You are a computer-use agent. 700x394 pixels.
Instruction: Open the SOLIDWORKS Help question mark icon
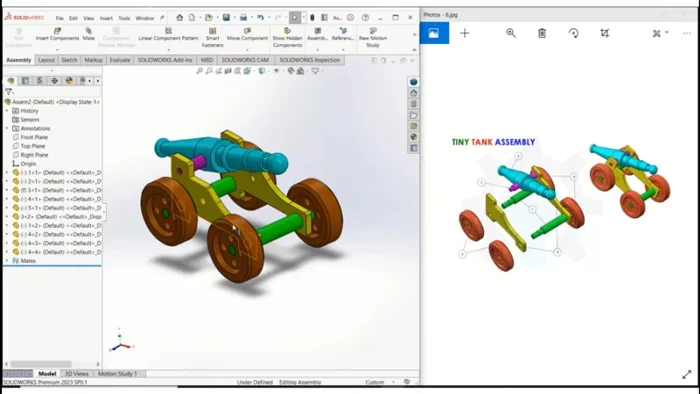pyautogui.click(x=365, y=17)
